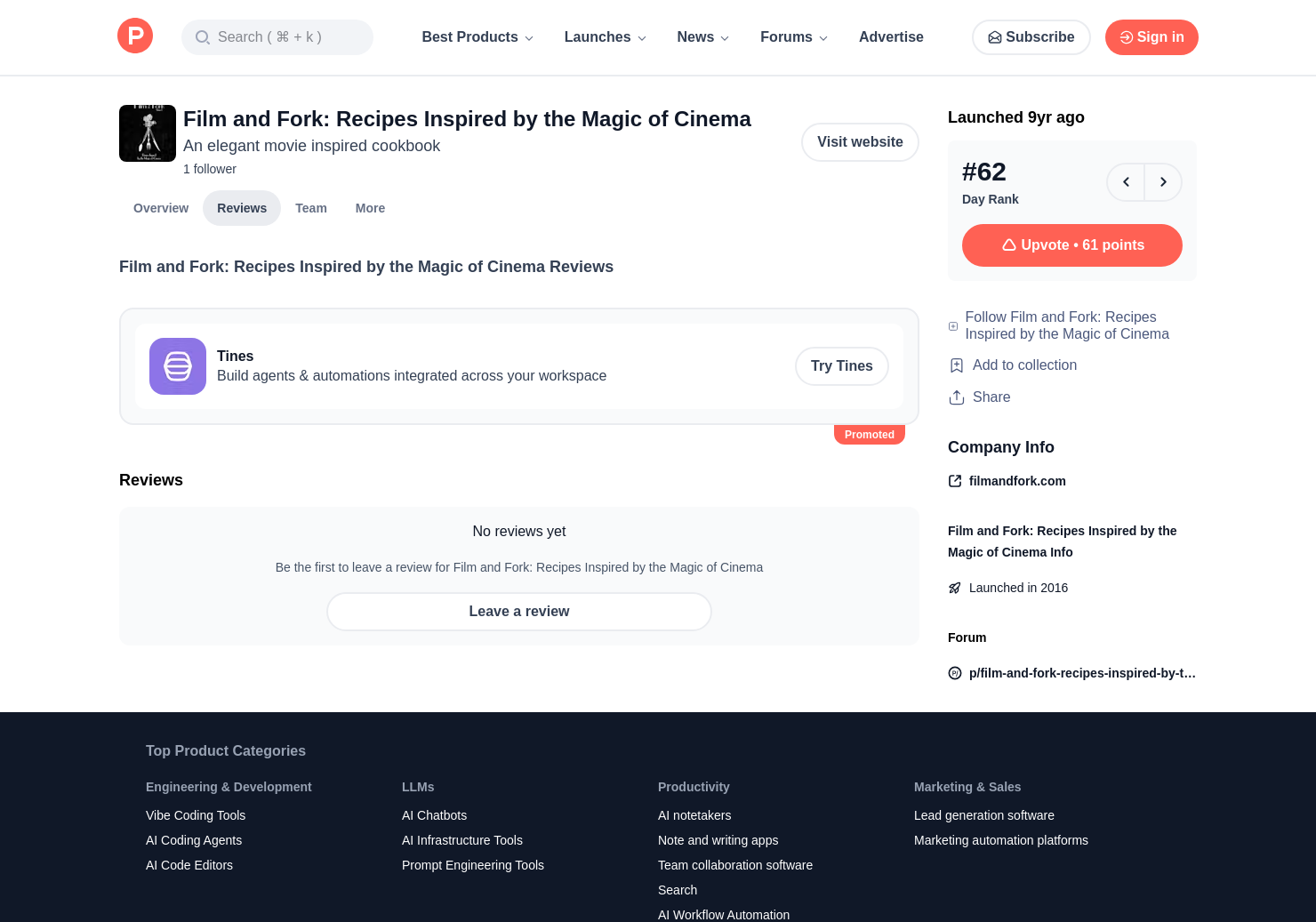1316x922 pixels.
Task: Click the Subscribe button
Action: coord(1031,37)
